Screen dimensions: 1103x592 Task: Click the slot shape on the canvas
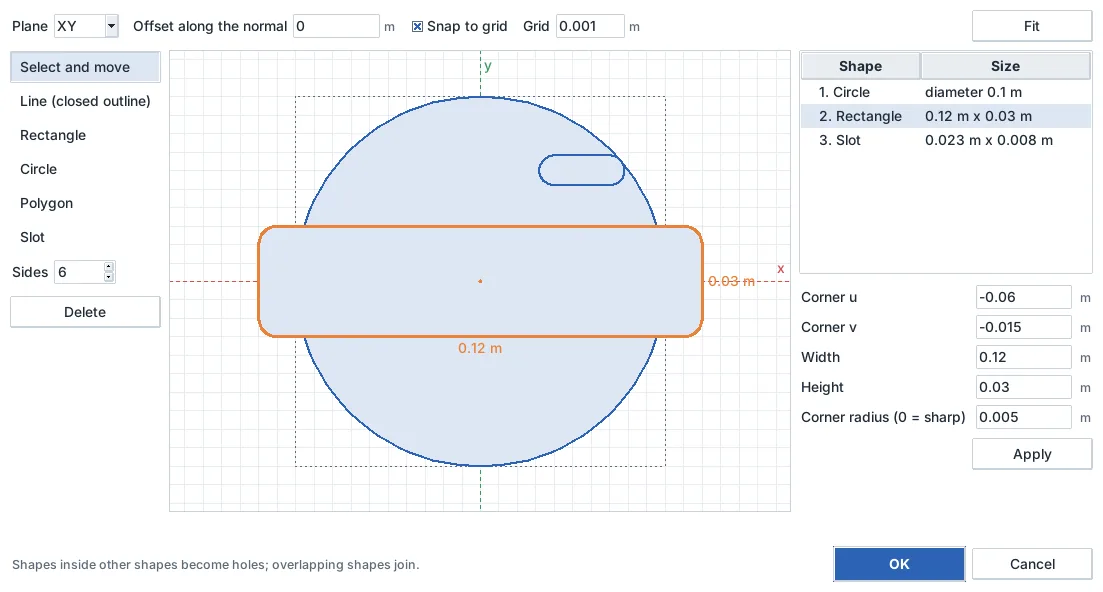click(x=581, y=170)
